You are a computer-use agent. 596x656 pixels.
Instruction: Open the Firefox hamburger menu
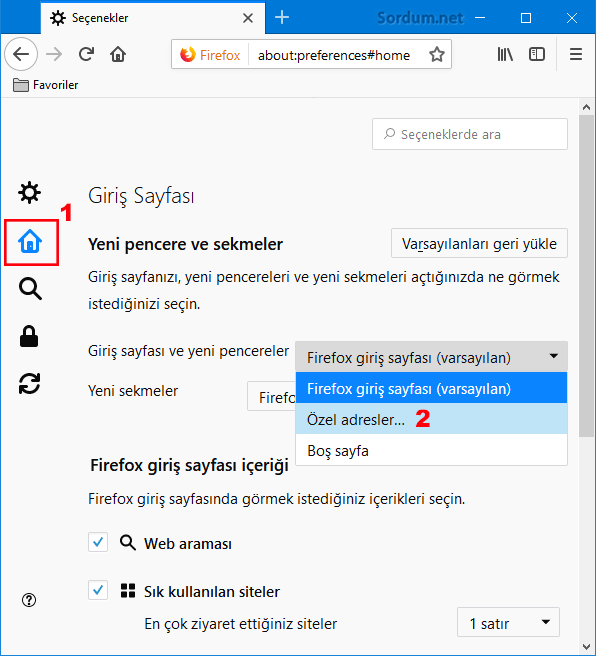pyautogui.click(x=576, y=54)
